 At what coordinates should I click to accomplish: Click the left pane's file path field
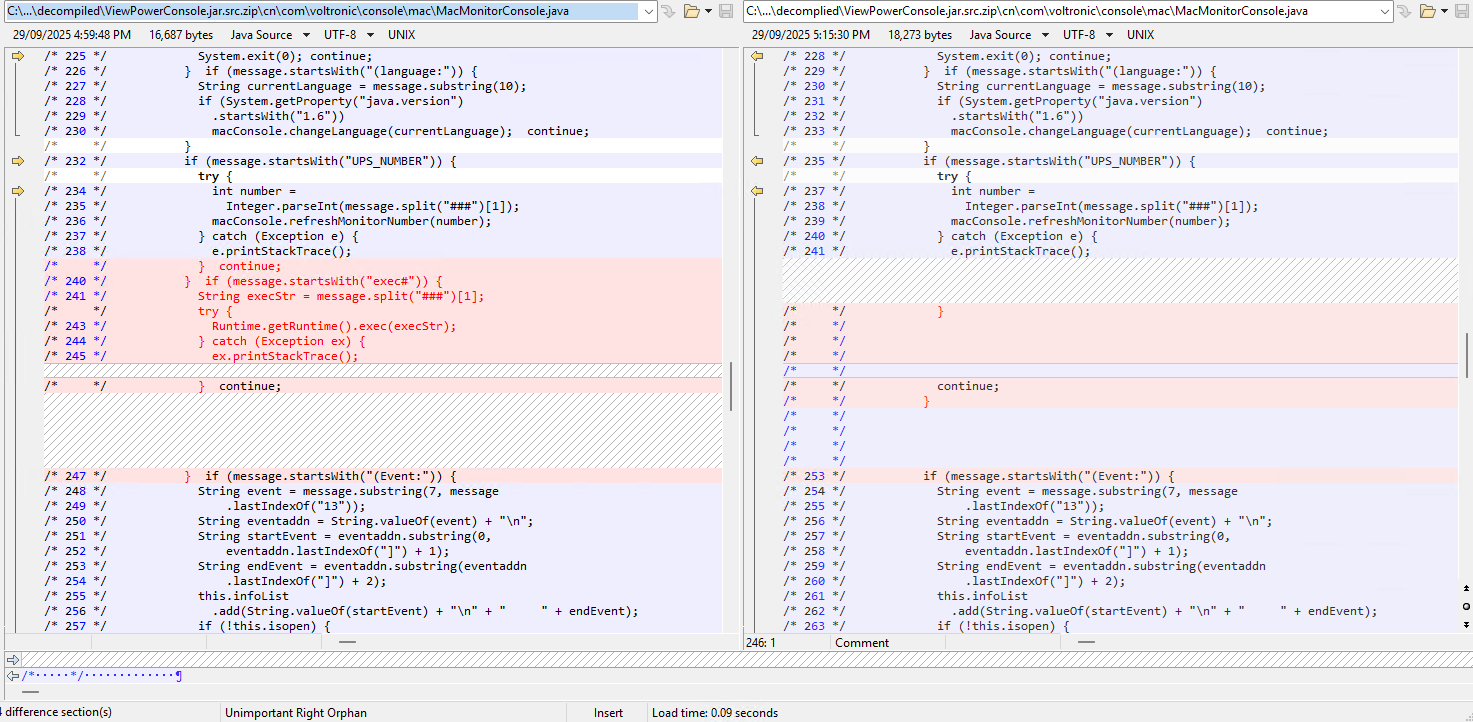click(x=320, y=11)
